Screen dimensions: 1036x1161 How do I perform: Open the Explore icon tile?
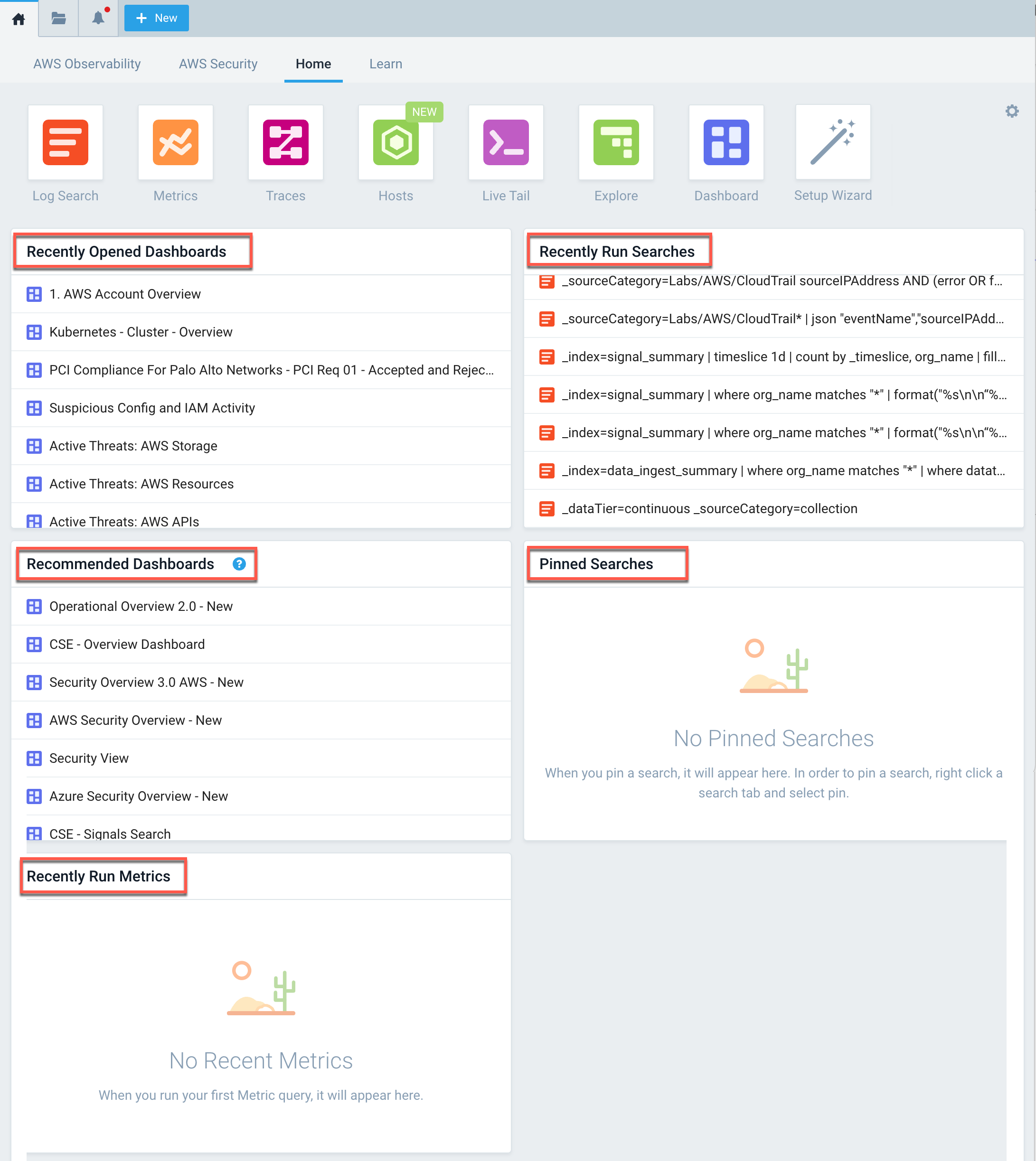pyautogui.click(x=616, y=142)
